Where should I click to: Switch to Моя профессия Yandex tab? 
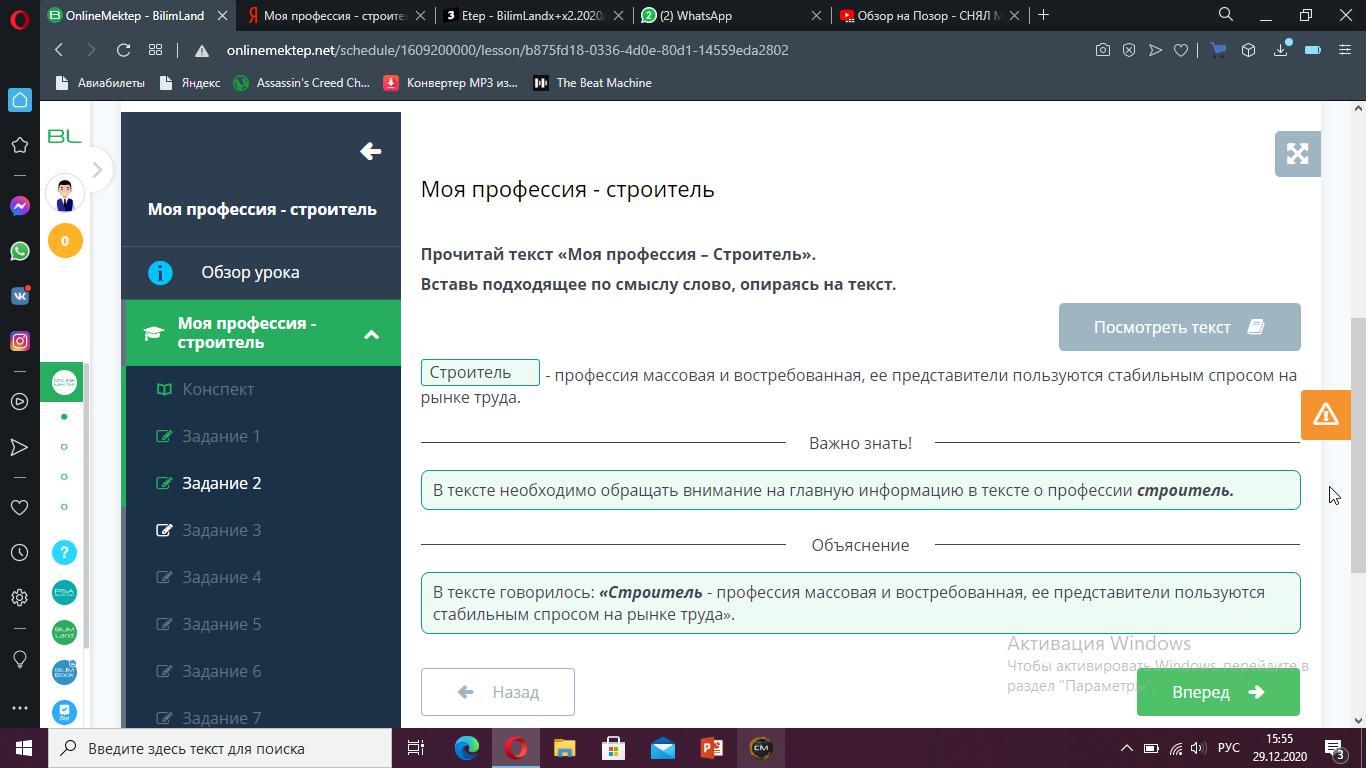335,15
